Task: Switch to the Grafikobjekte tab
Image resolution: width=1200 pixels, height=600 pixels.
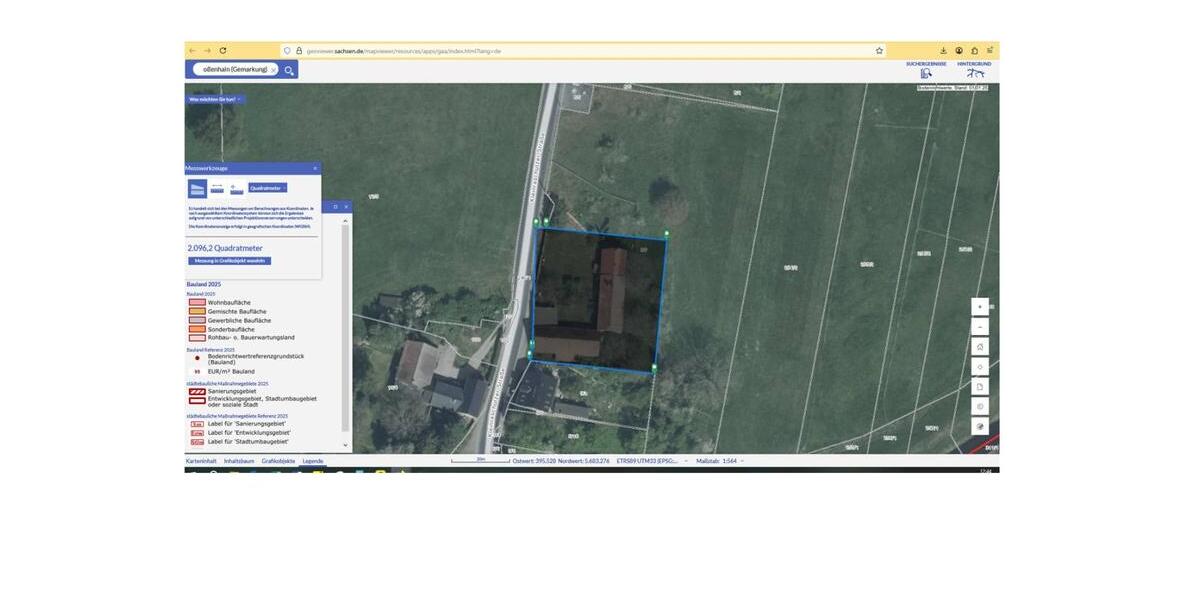Action: click(278, 461)
